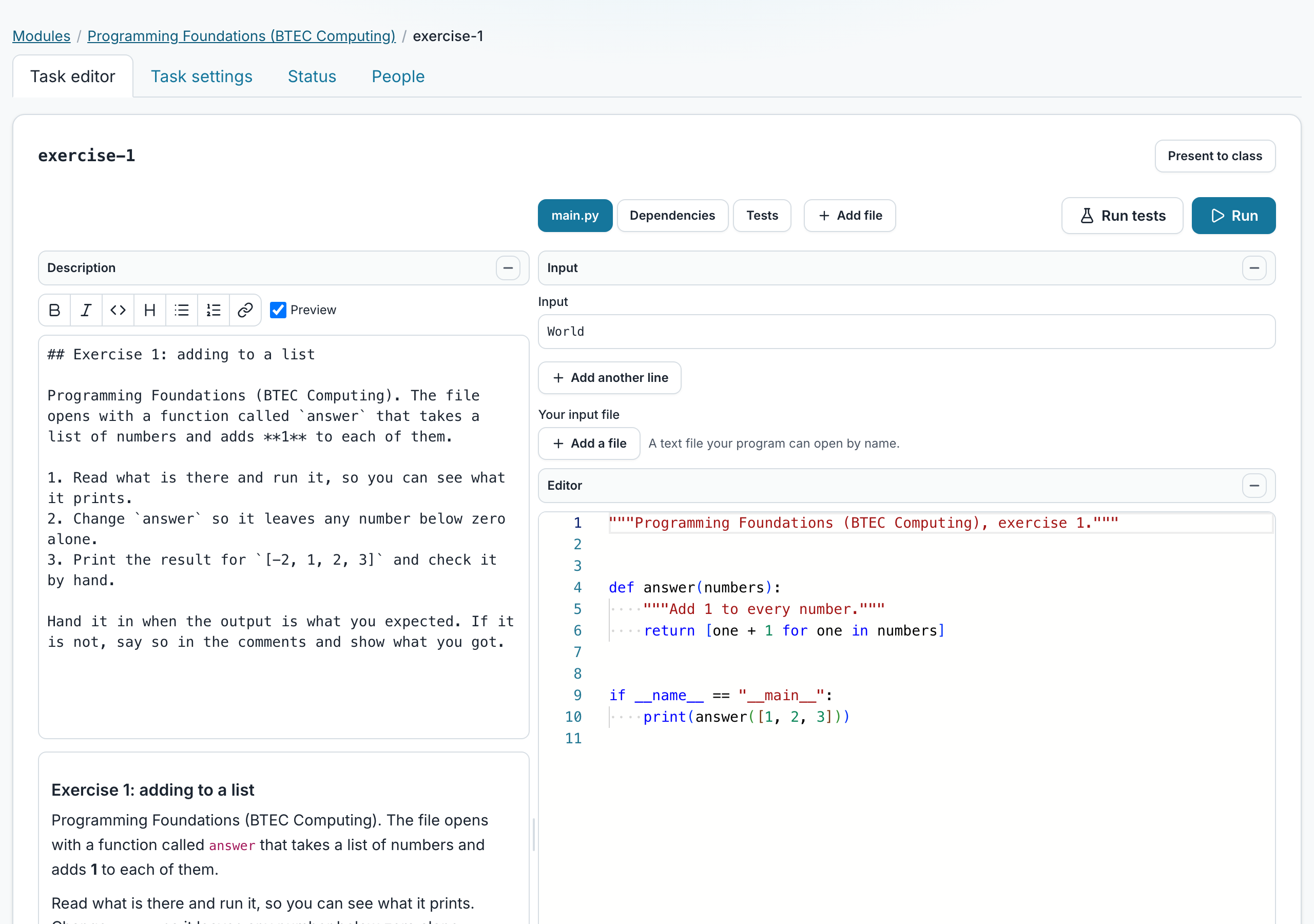Viewport: 1314px width, 924px height.
Task: Open the Tests file tab
Action: [x=762, y=215]
